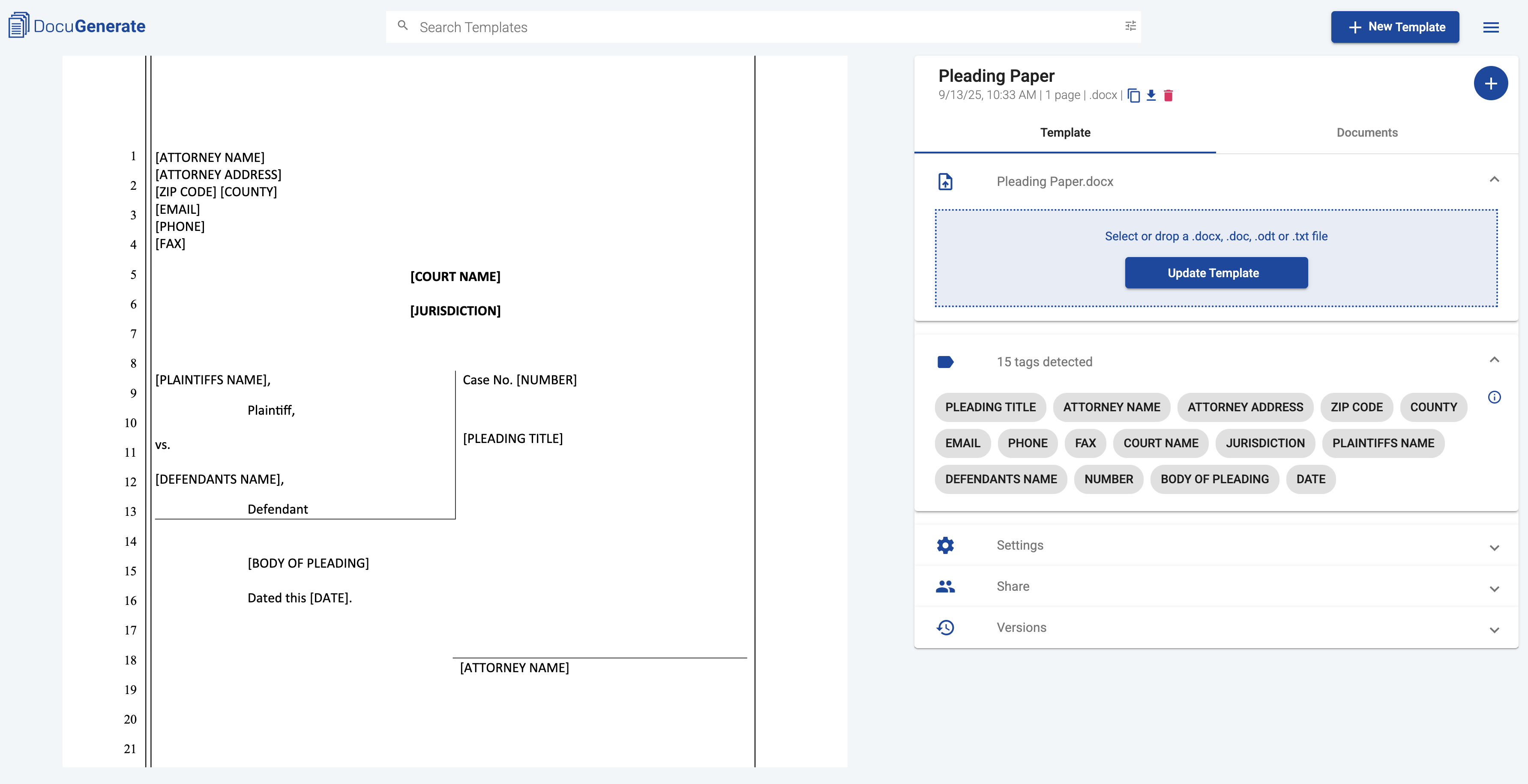Image resolution: width=1528 pixels, height=784 pixels.
Task: Click the Versions history icon
Action: pos(946,628)
